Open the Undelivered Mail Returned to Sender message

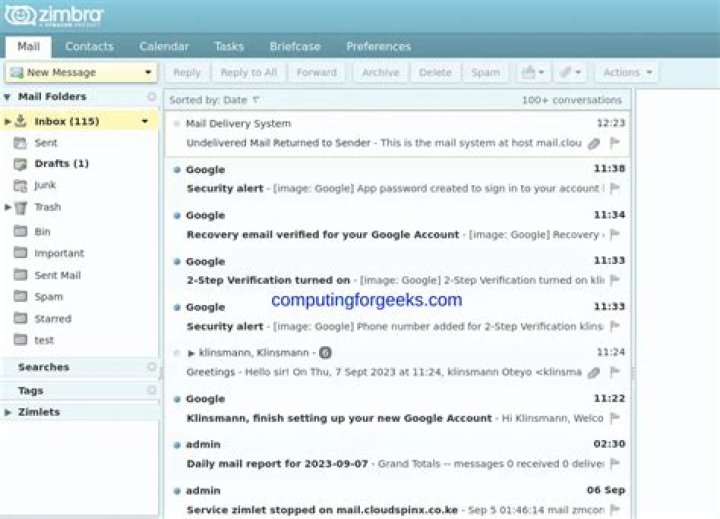398,133
